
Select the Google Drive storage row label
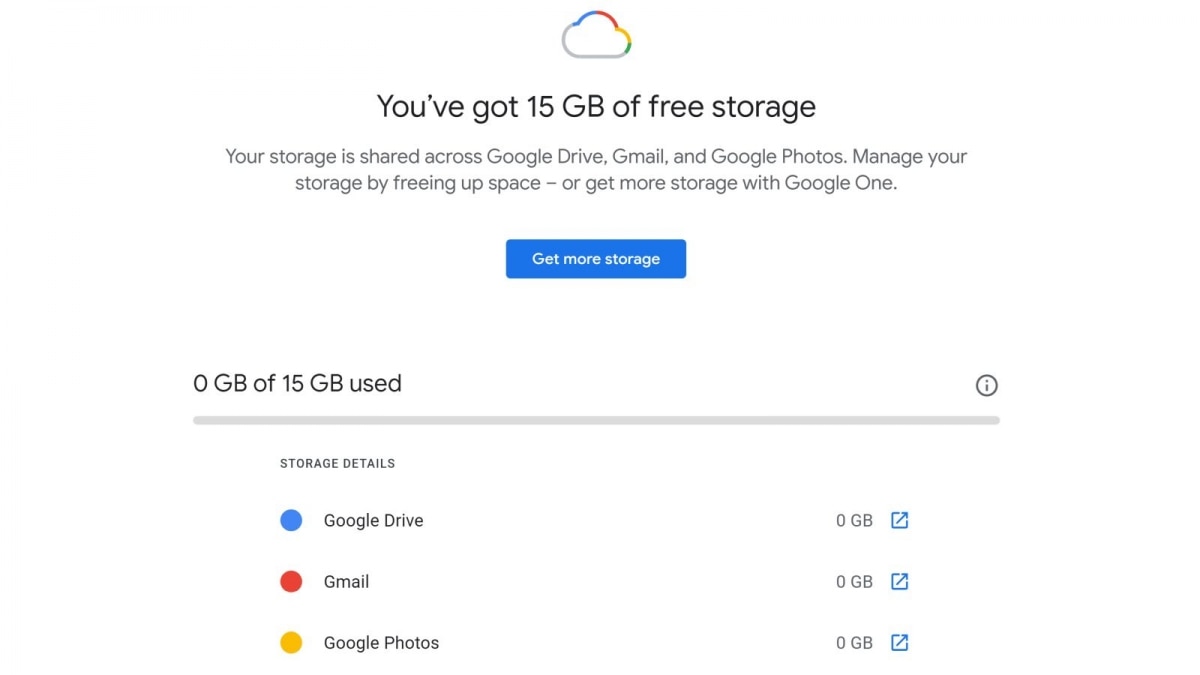(373, 520)
